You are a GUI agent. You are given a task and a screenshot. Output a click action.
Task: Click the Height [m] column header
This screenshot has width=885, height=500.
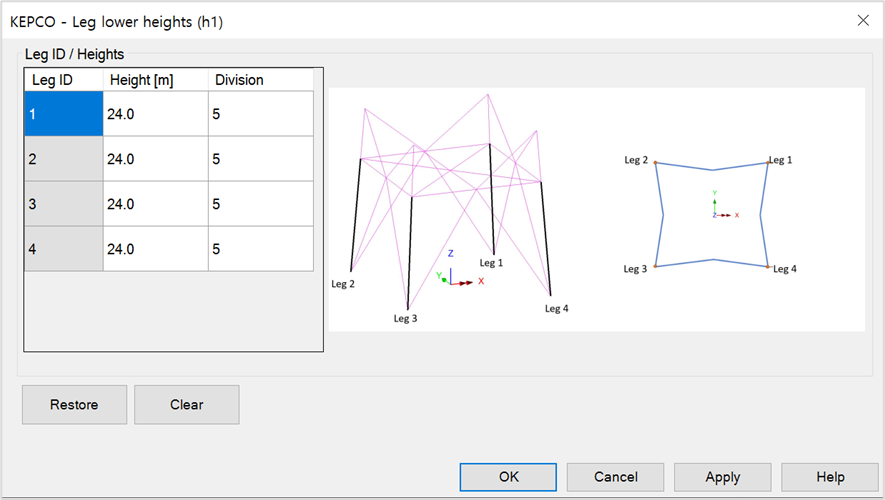(x=155, y=80)
